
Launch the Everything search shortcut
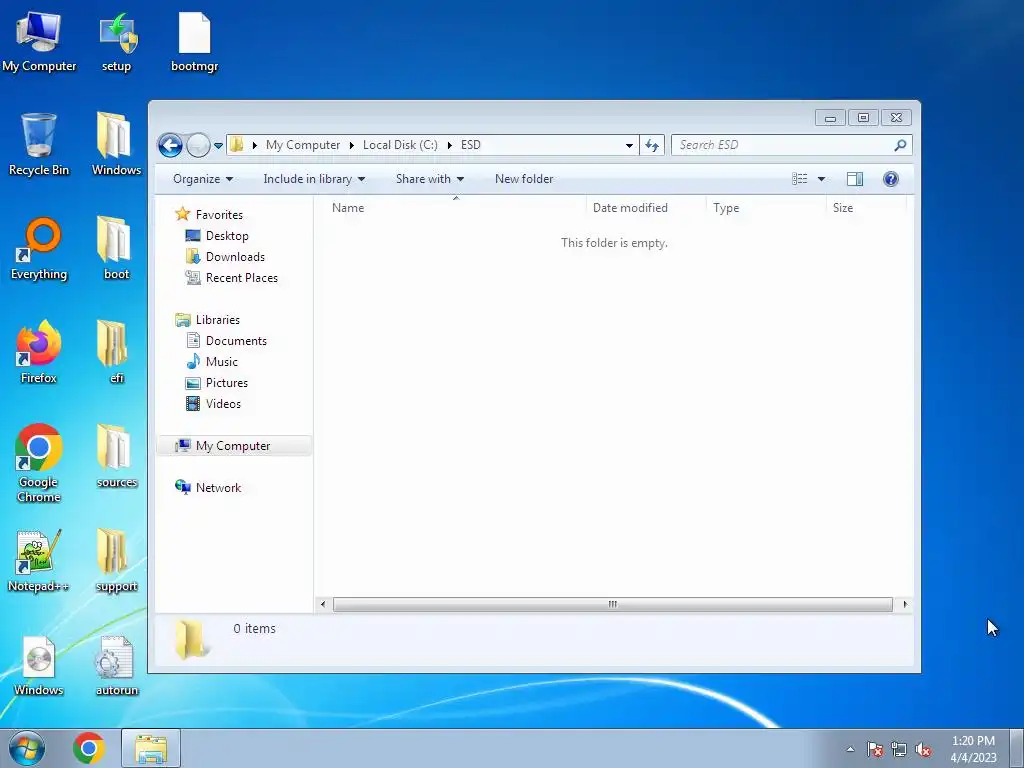pyautogui.click(x=39, y=249)
